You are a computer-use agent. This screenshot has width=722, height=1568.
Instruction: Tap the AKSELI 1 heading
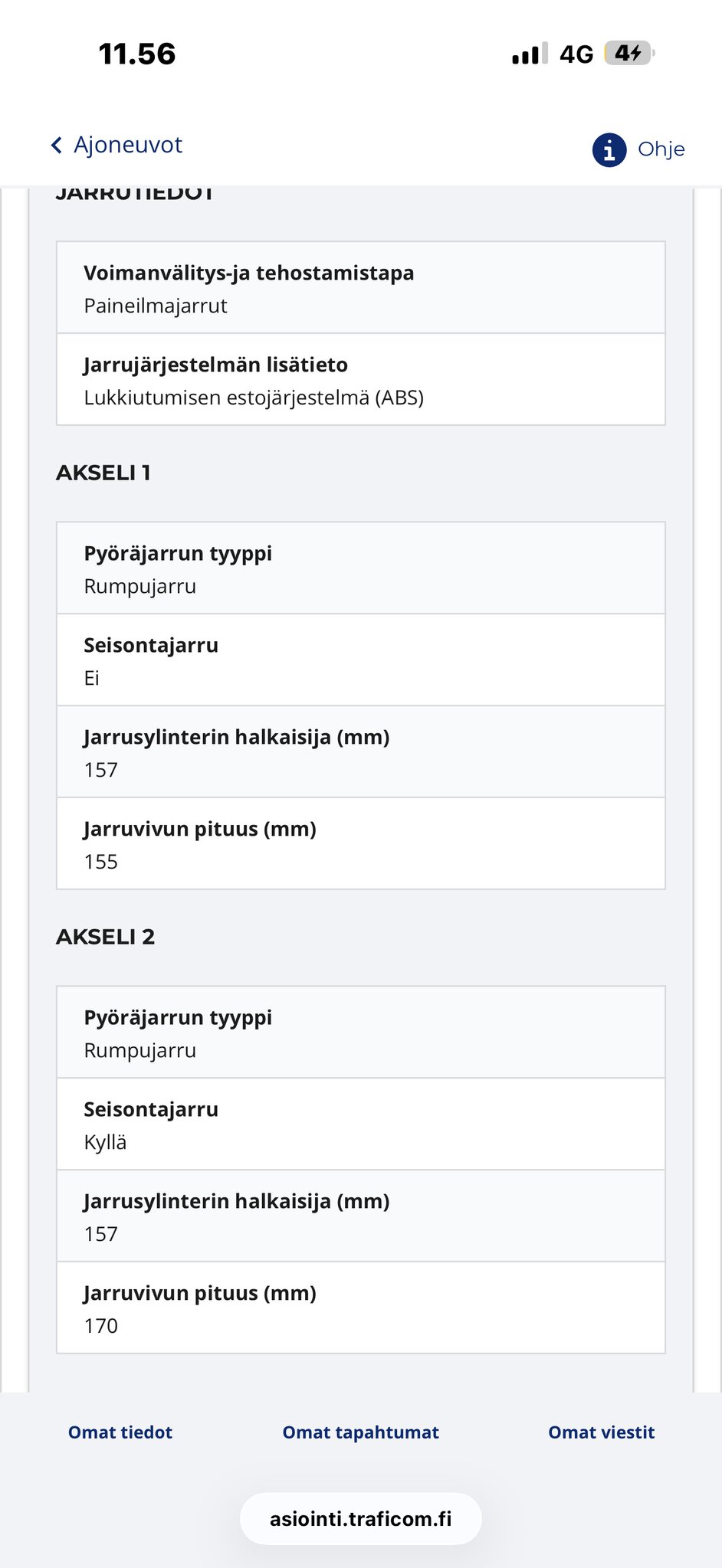[103, 473]
